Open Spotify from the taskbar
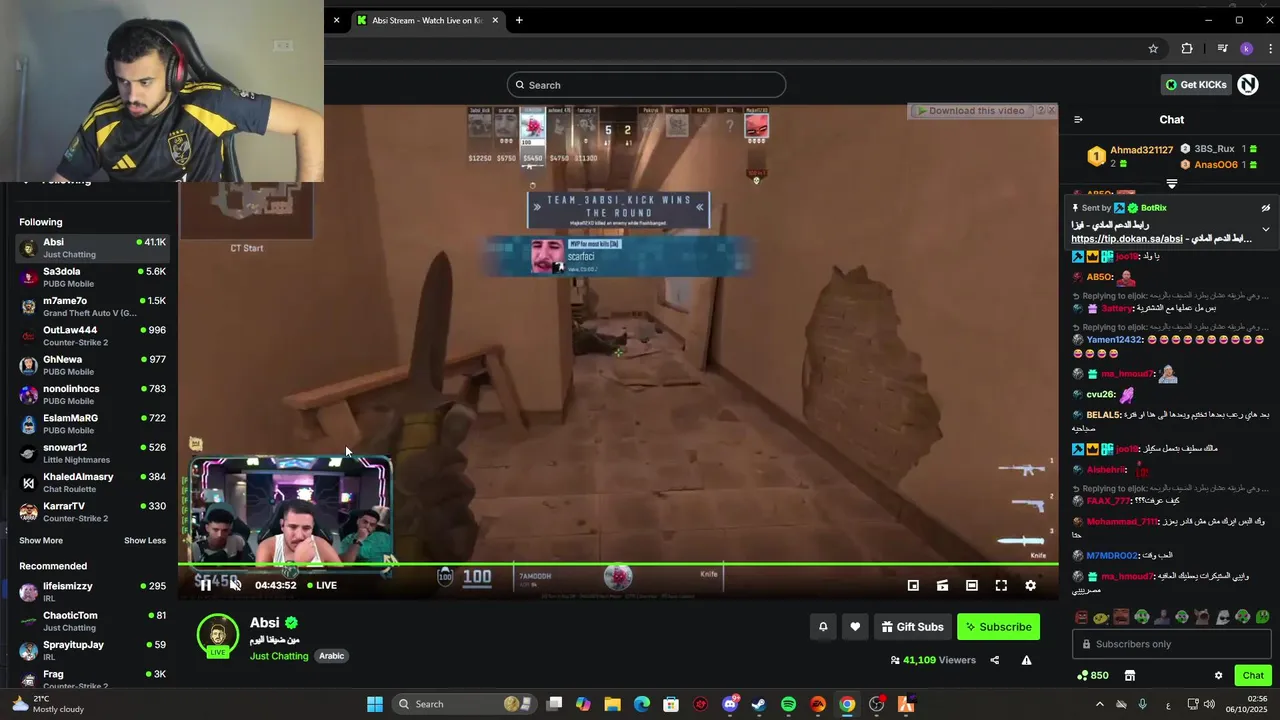This screenshot has width=1280, height=720. pos(788,704)
